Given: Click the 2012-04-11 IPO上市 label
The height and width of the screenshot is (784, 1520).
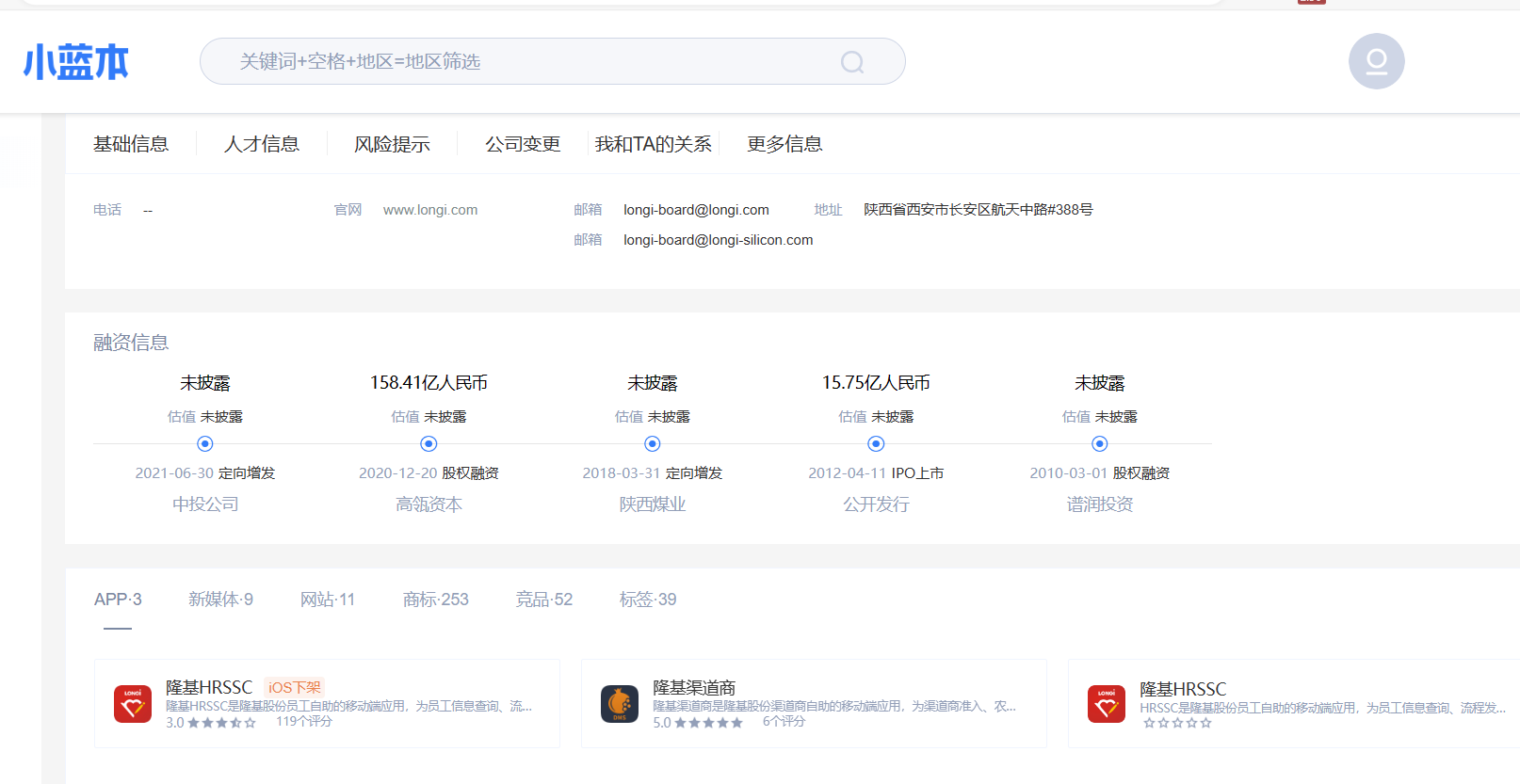Looking at the screenshot, I should 876,473.
